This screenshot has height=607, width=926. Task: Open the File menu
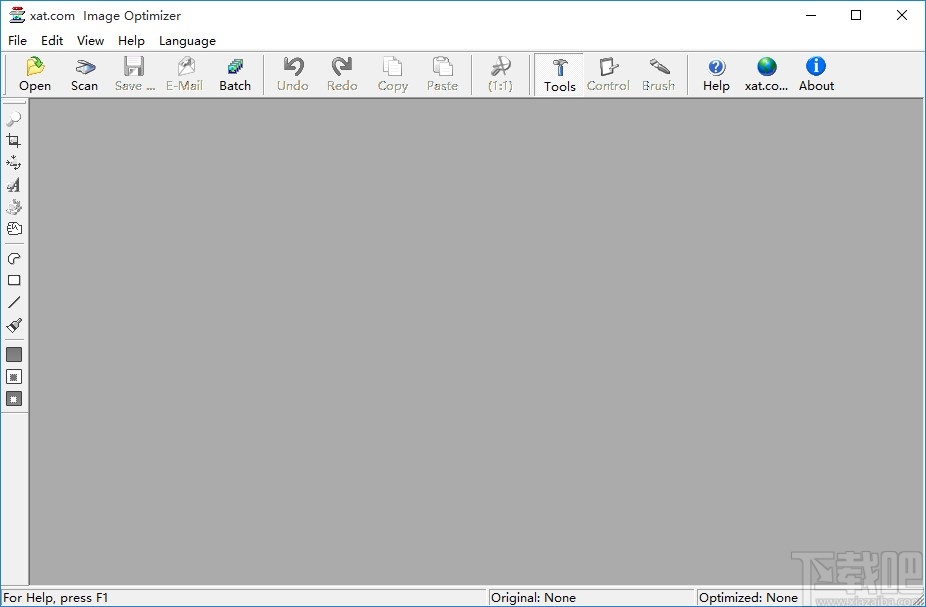point(17,41)
